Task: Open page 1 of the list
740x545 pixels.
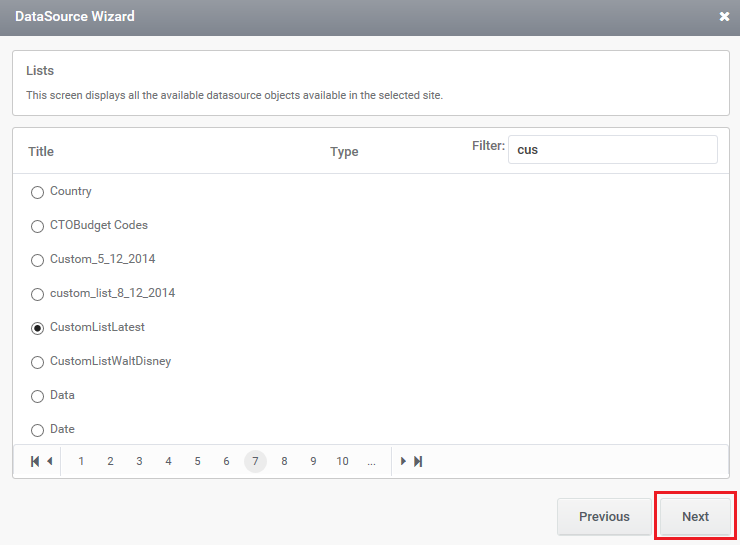Action: coord(81,461)
